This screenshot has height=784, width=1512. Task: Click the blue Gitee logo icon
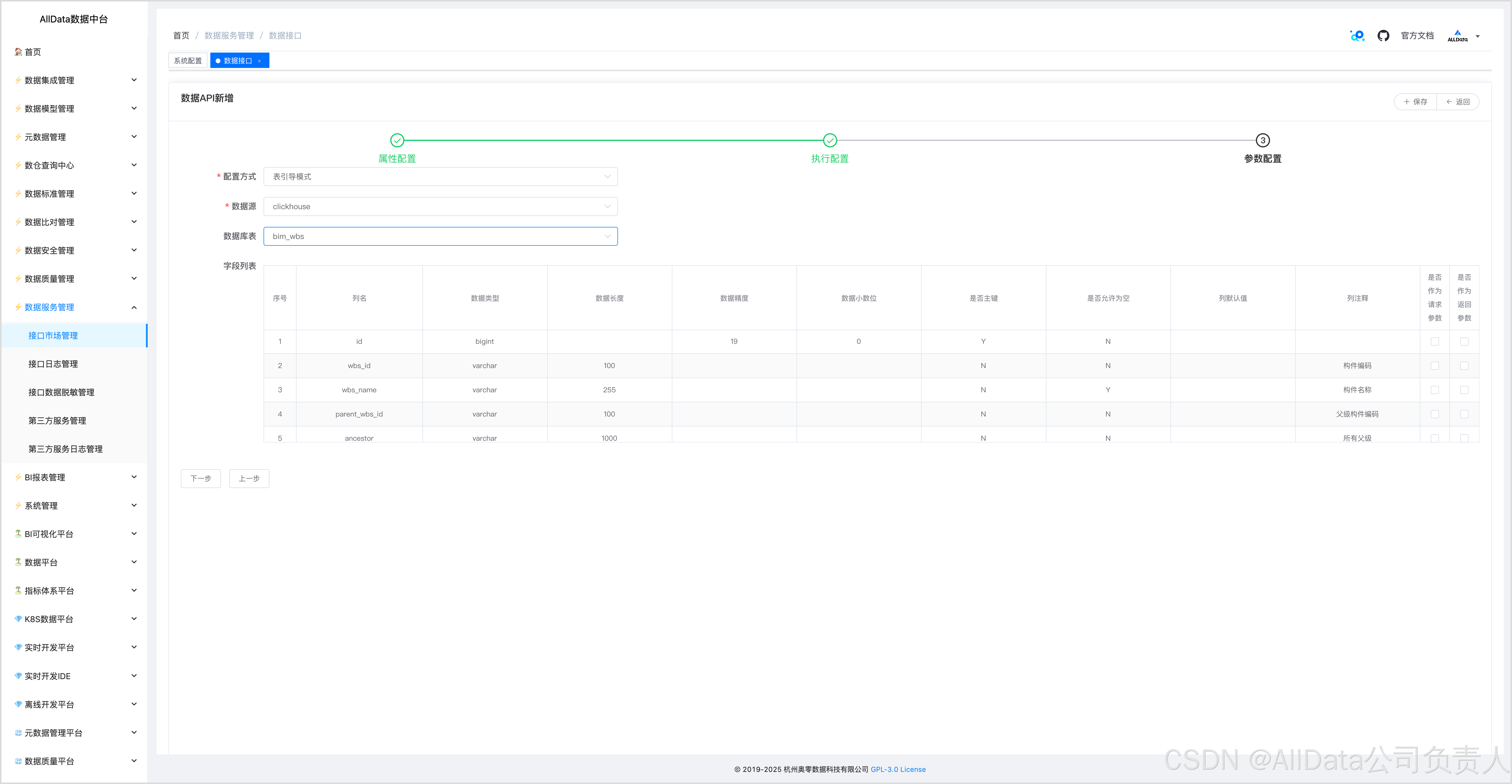click(1357, 36)
